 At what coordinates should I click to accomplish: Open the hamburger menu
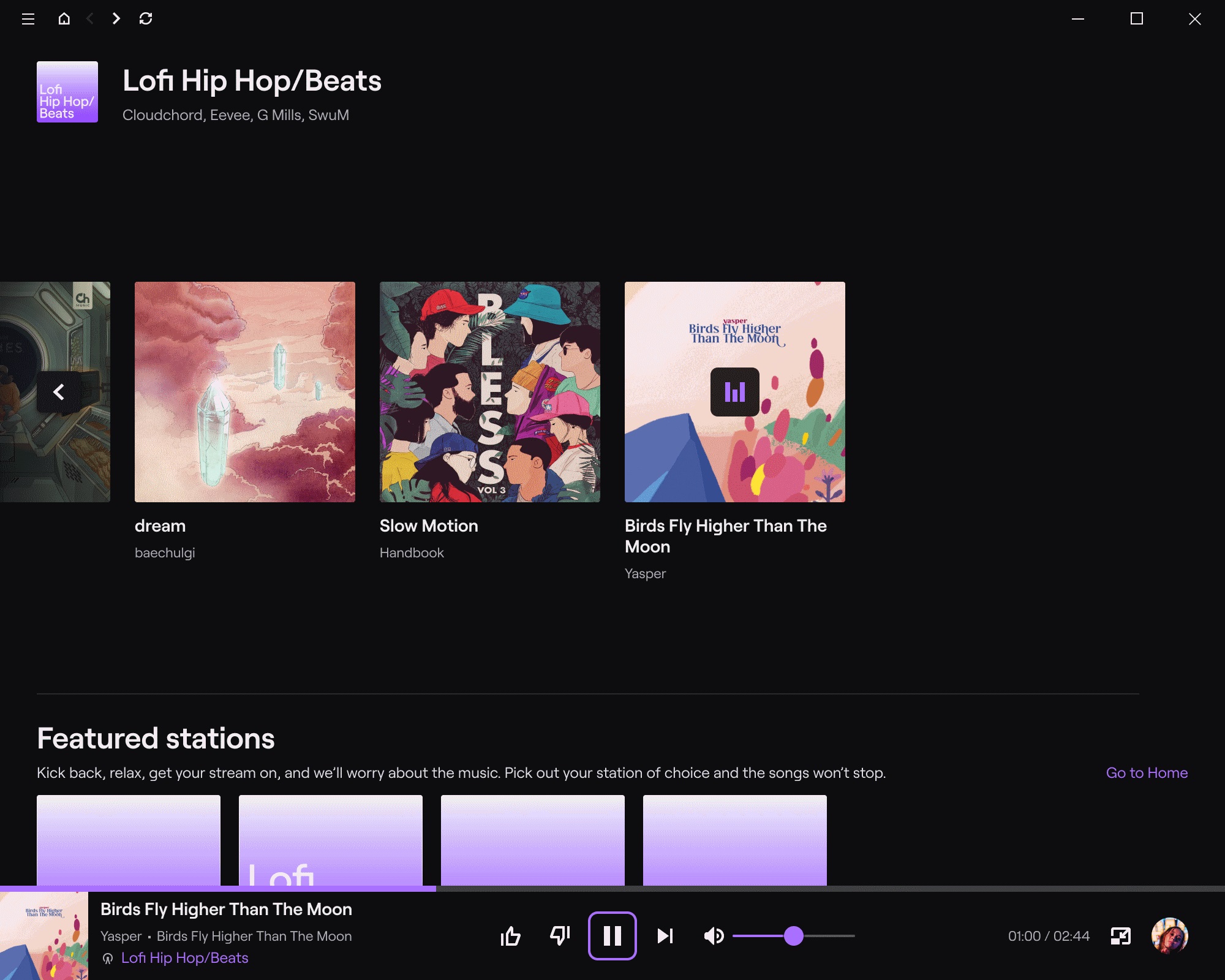28,19
